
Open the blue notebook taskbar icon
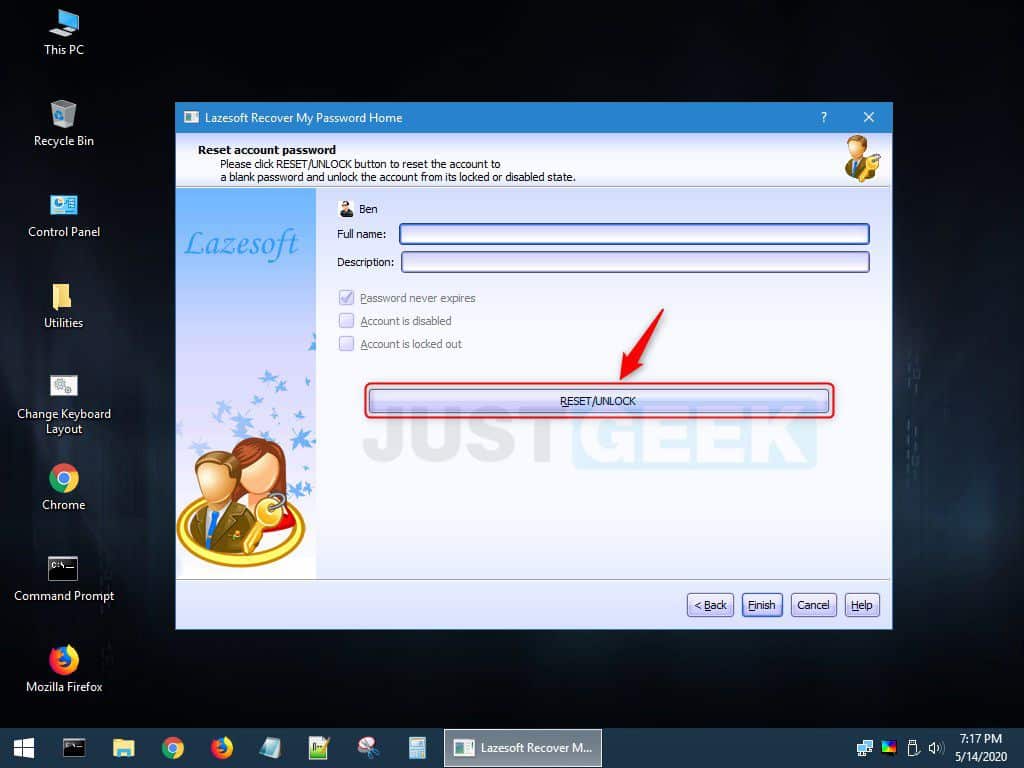(270, 748)
